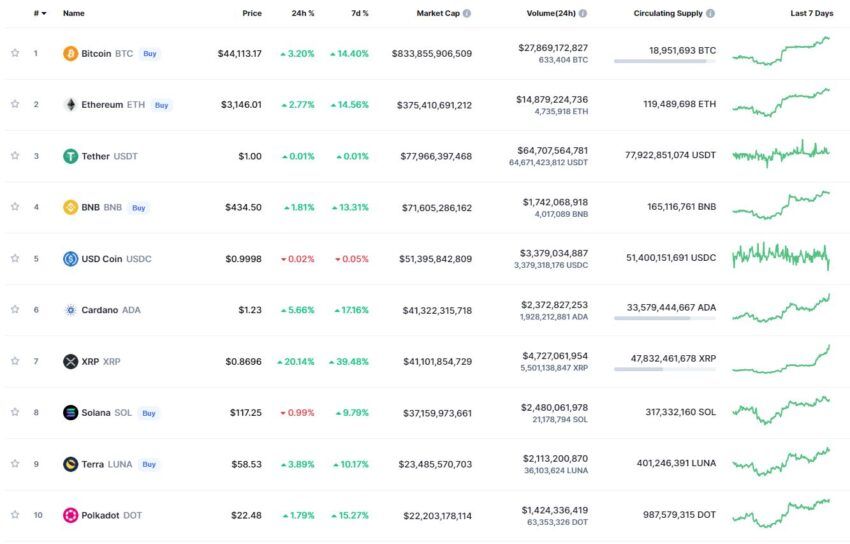
Task: Click Cardano 7d change 17.16%
Action: [x=351, y=310]
